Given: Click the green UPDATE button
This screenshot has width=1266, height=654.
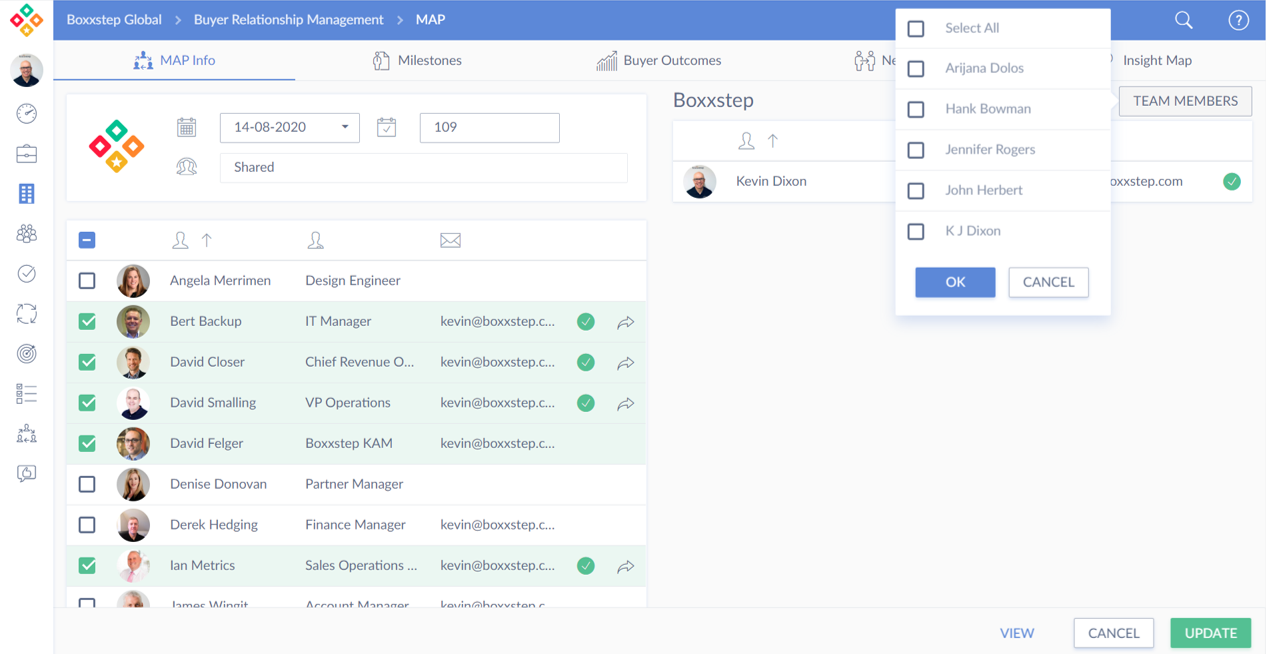Looking at the screenshot, I should [1210, 633].
